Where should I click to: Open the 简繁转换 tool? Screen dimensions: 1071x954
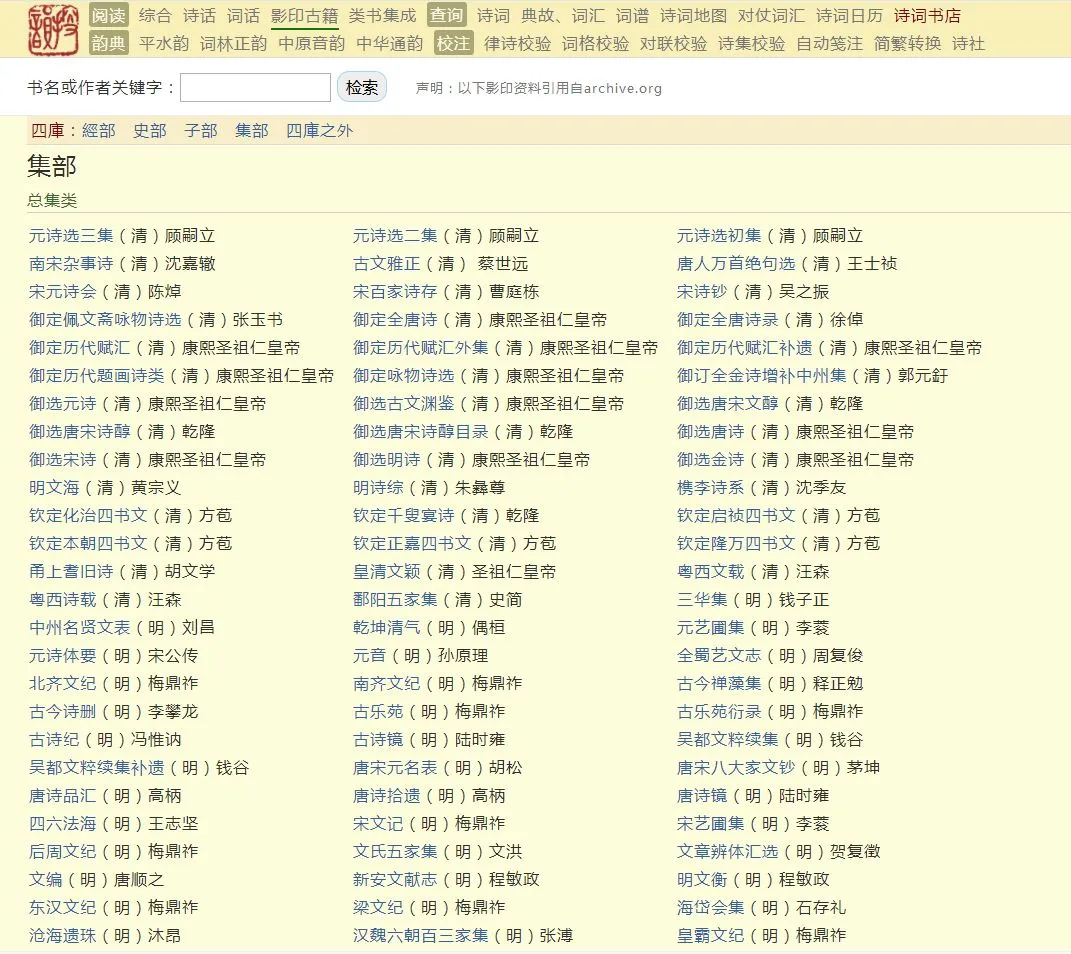point(908,43)
